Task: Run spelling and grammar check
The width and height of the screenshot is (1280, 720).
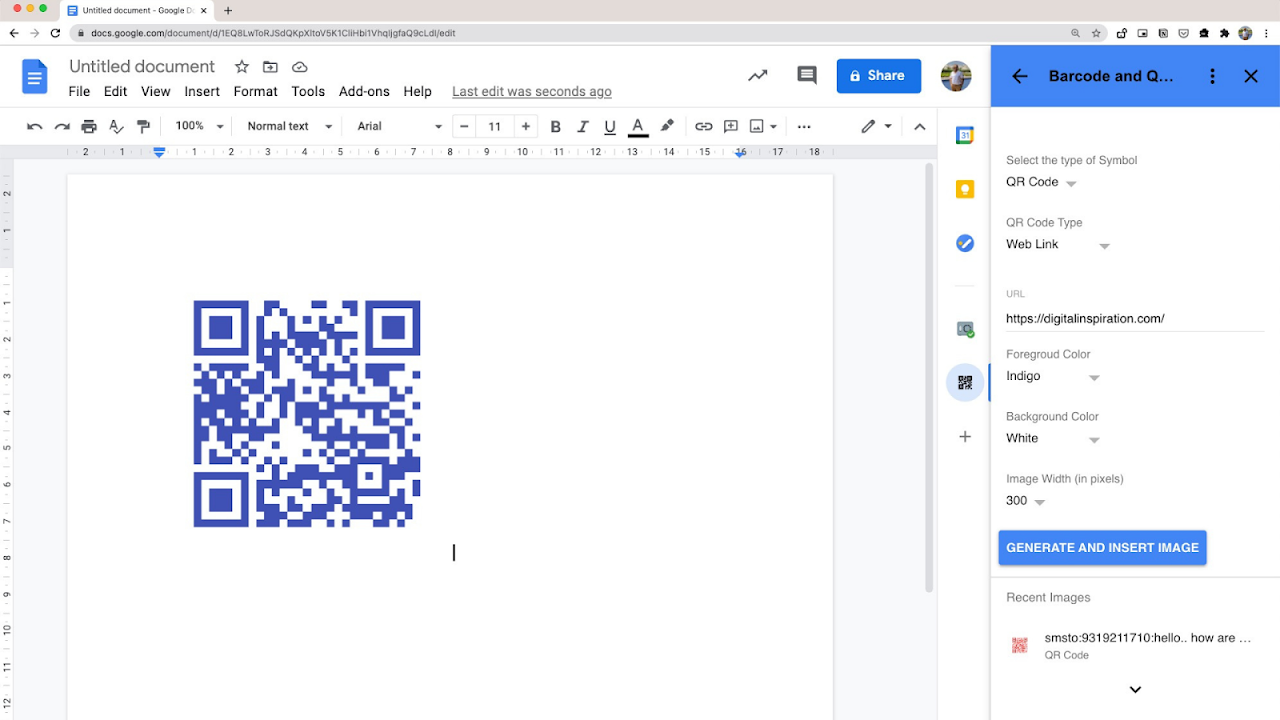Action: point(116,126)
